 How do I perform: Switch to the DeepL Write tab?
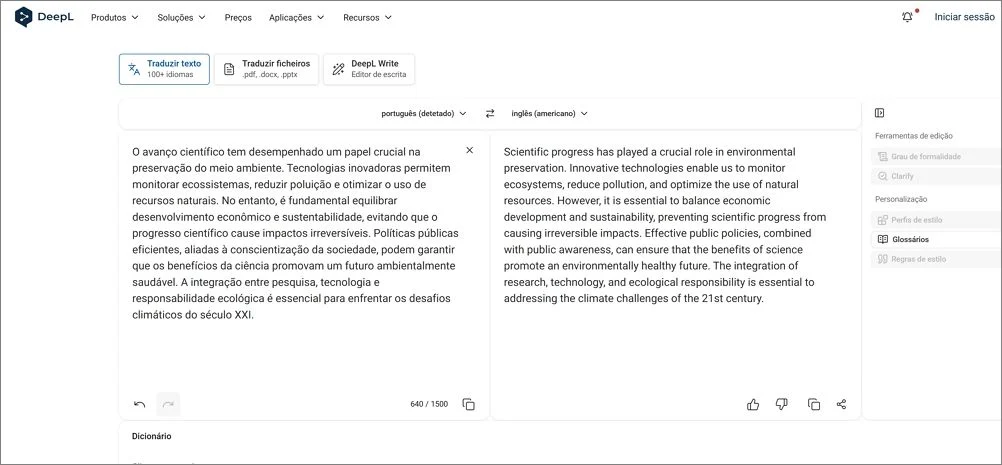(368, 69)
